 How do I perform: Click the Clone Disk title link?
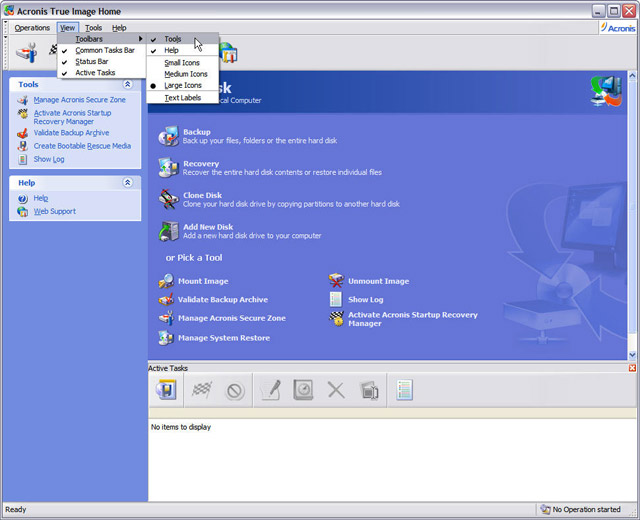(x=202, y=195)
